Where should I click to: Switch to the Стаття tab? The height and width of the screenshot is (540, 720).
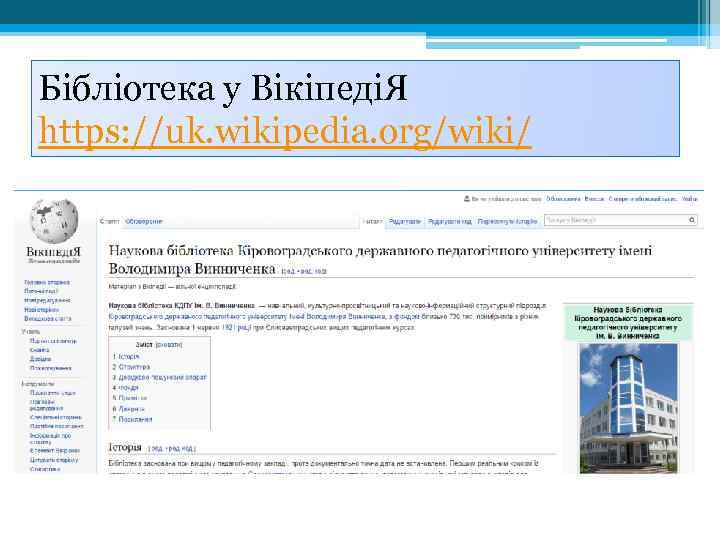pyautogui.click(x=109, y=221)
